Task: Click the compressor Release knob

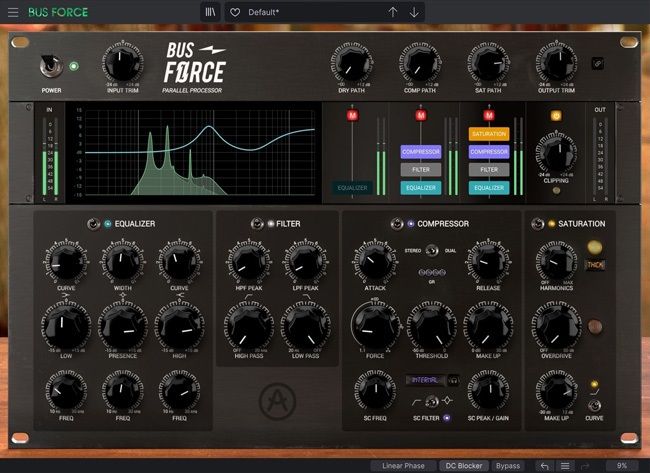Action: click(x=488, y=262)
